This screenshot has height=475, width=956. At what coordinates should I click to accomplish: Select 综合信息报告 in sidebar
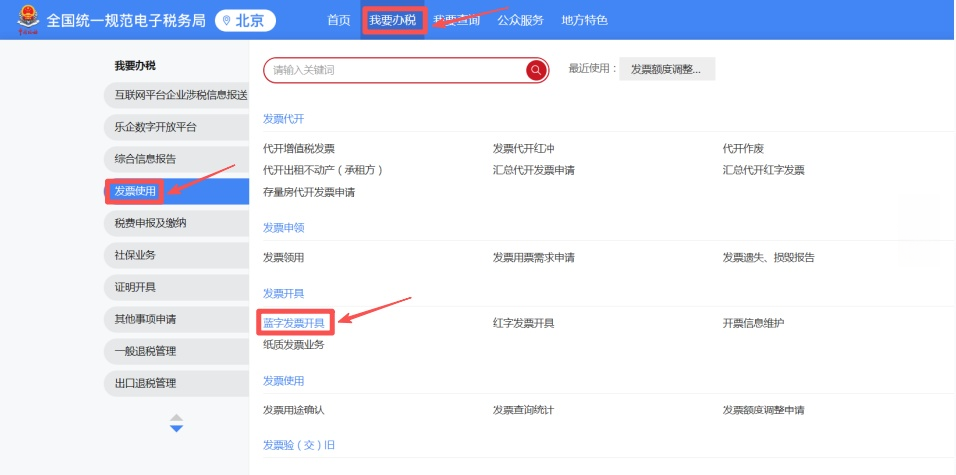click(176, 159)
